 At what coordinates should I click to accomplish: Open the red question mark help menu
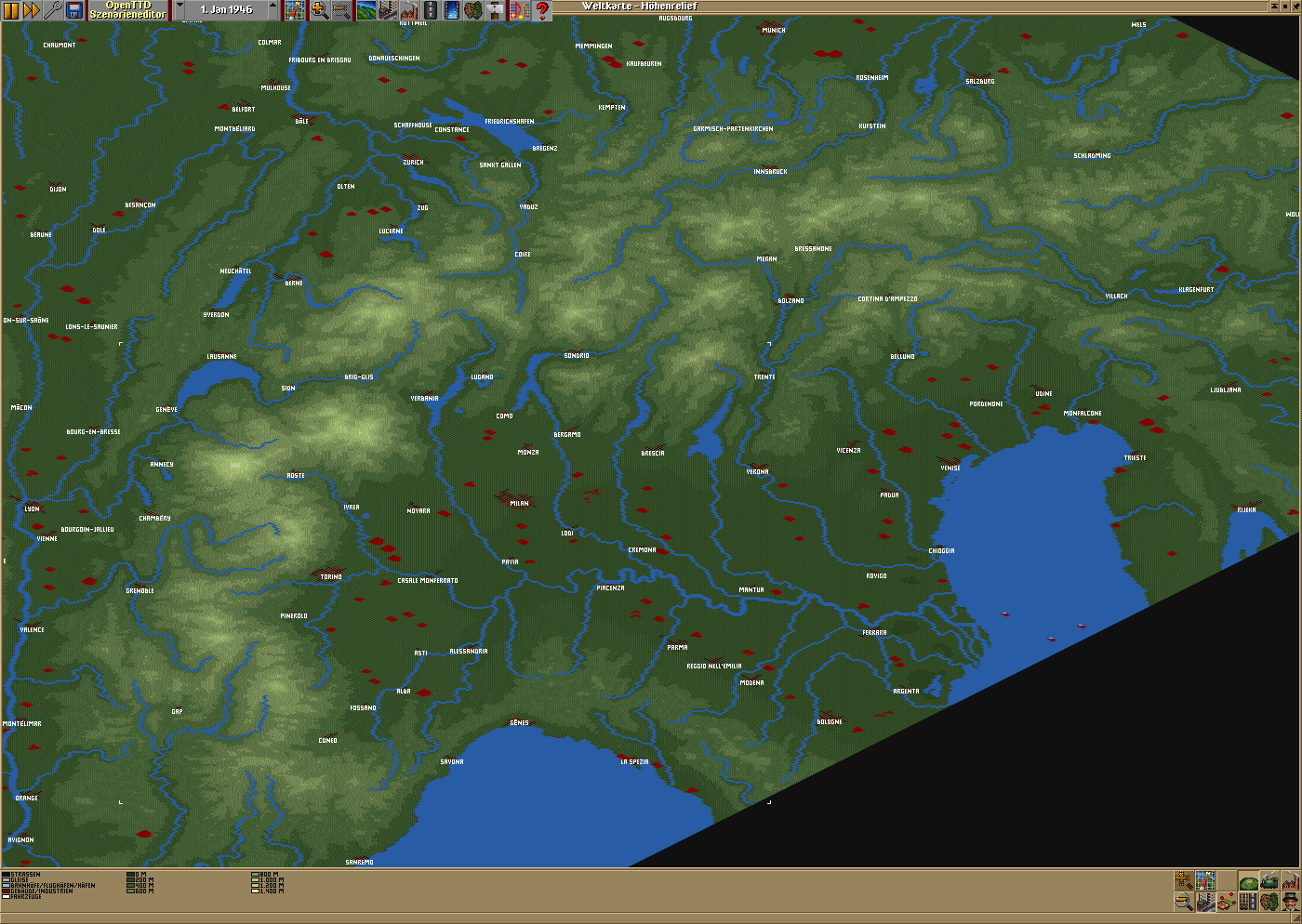tap(542, 10)
